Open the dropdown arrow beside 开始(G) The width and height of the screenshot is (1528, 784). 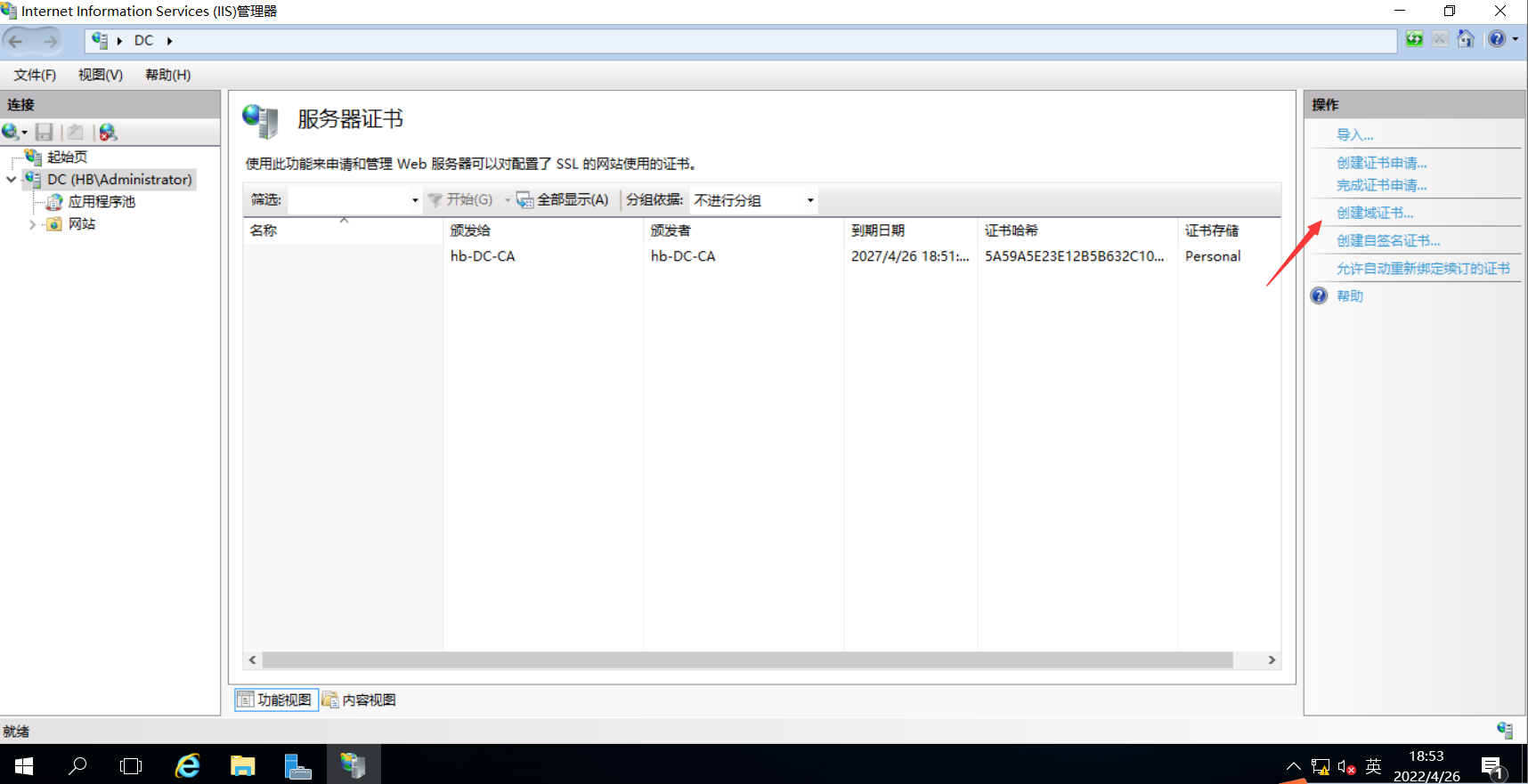(x=508, y=200)
